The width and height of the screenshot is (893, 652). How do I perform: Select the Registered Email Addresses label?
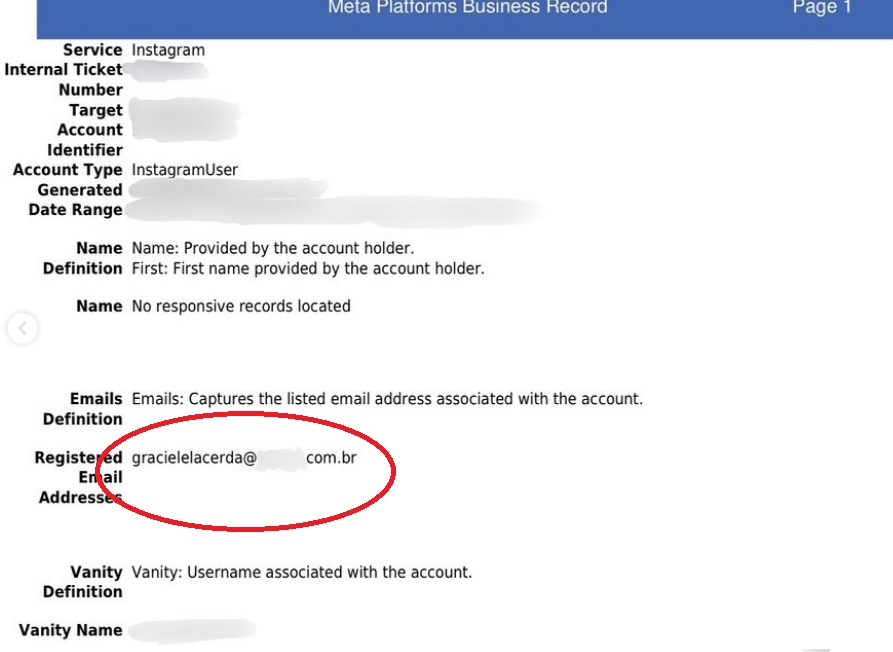79,477
